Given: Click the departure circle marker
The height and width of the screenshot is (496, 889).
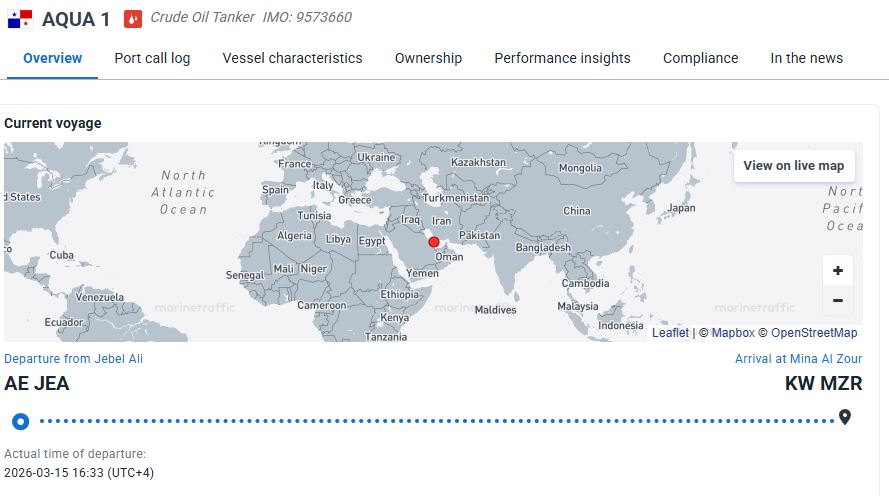Looking at the screenshot, I should 20,421.
